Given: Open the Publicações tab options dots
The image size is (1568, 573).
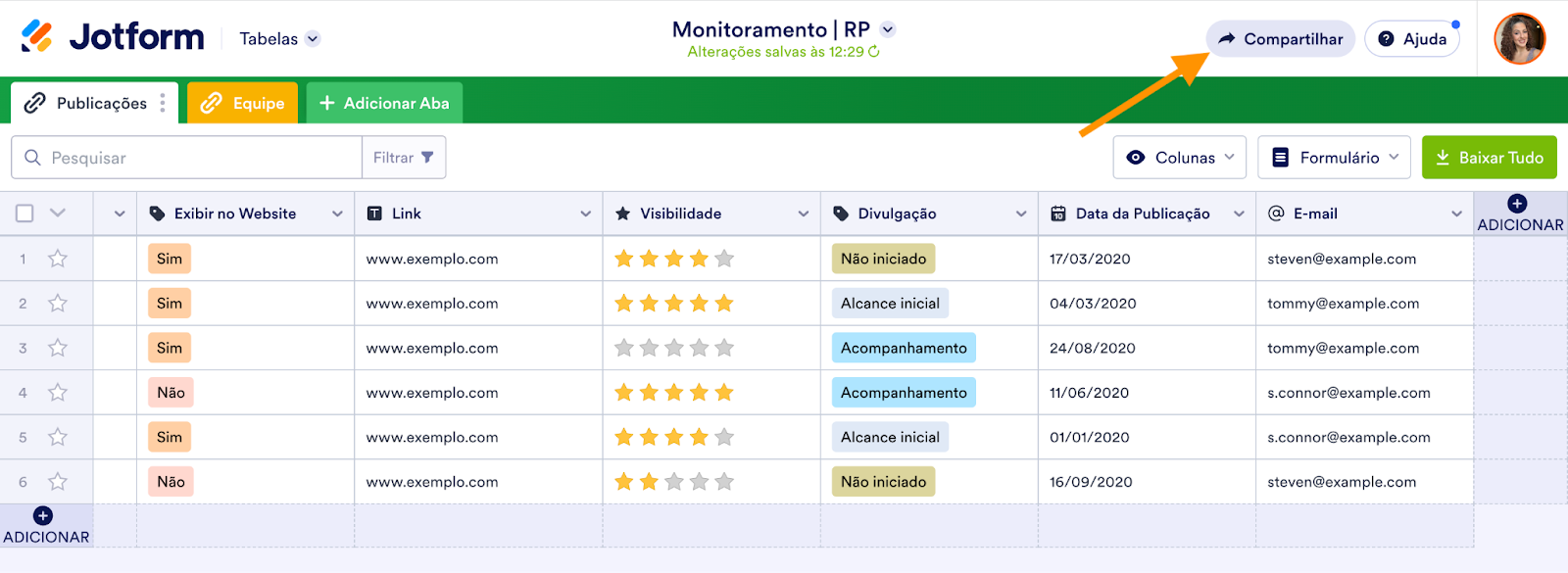Looking at the screenshot, I should (163, 103).
